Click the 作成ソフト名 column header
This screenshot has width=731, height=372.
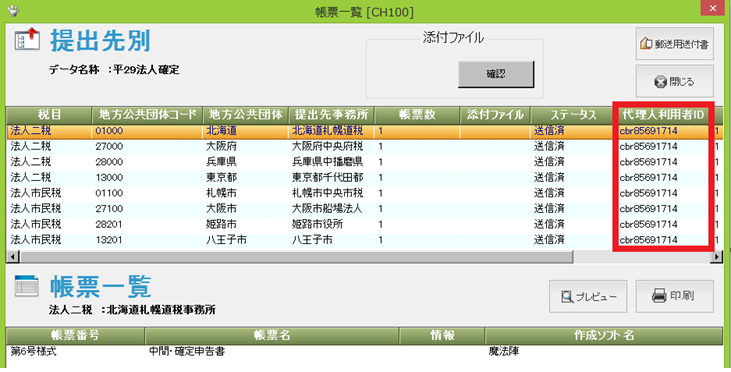click(x=604, y=336)
